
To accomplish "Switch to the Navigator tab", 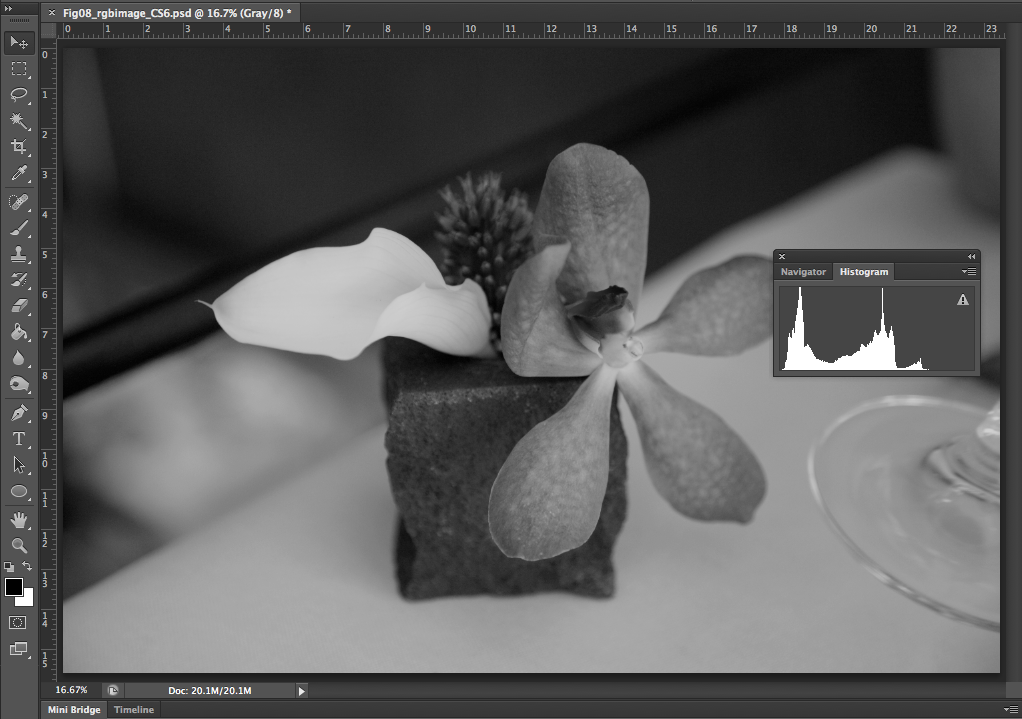I will click(803, 272).
